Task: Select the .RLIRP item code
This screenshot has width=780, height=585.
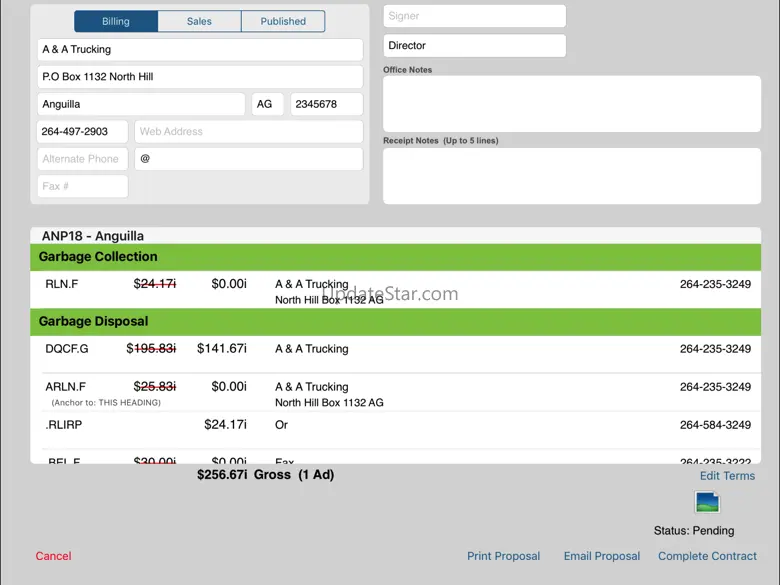Action: 64,425
